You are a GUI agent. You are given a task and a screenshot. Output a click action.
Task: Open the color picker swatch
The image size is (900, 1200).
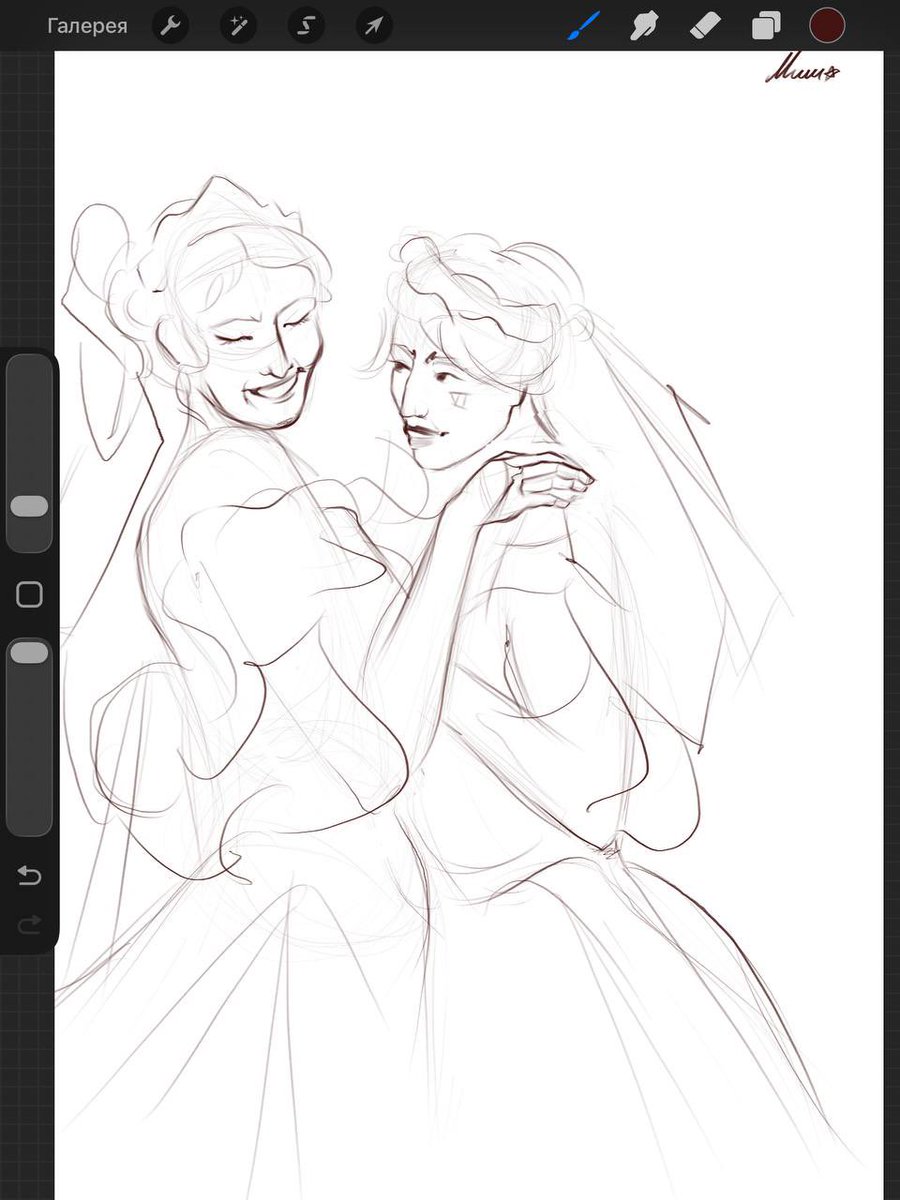click(x=828, y=26)
